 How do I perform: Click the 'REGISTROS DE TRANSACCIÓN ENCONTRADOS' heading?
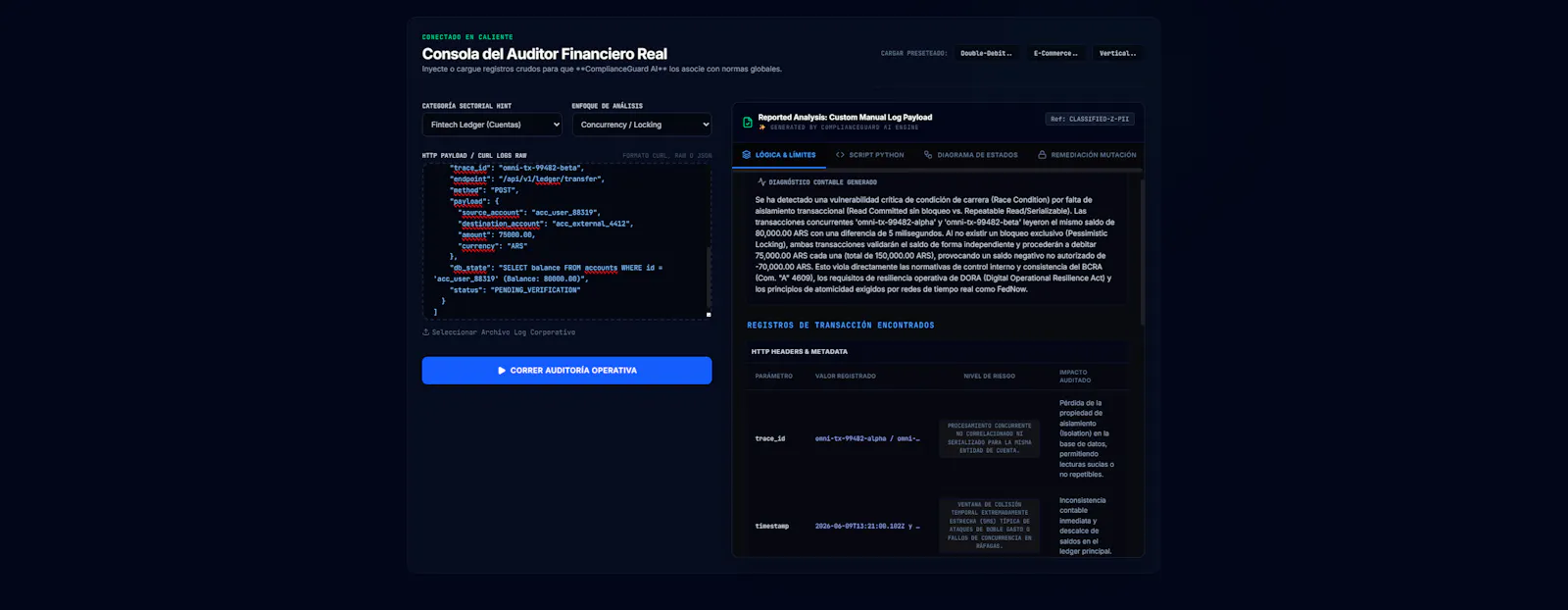841,326
